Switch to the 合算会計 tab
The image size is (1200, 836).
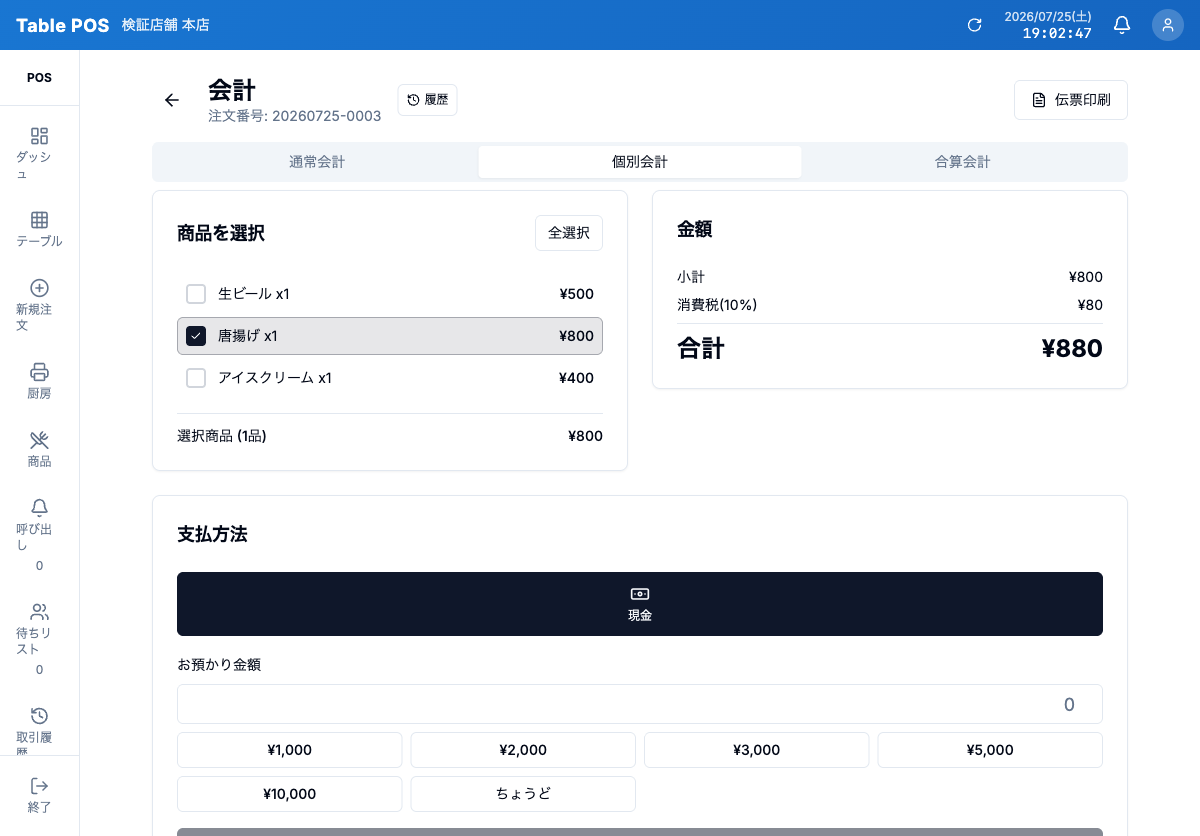963,162
